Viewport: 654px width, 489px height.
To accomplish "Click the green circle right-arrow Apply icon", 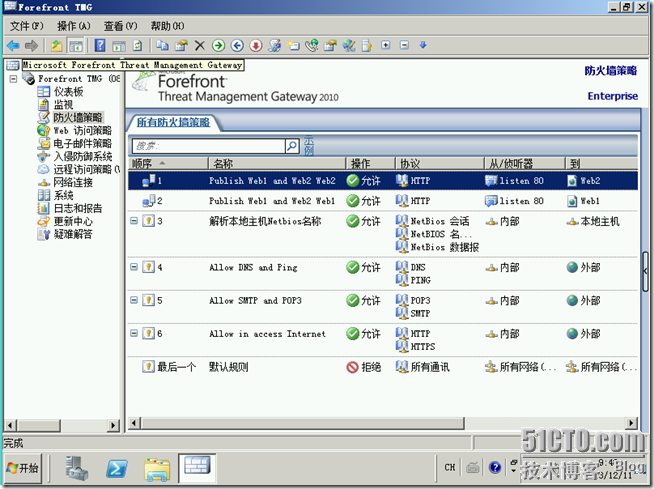I will point(218,45).
